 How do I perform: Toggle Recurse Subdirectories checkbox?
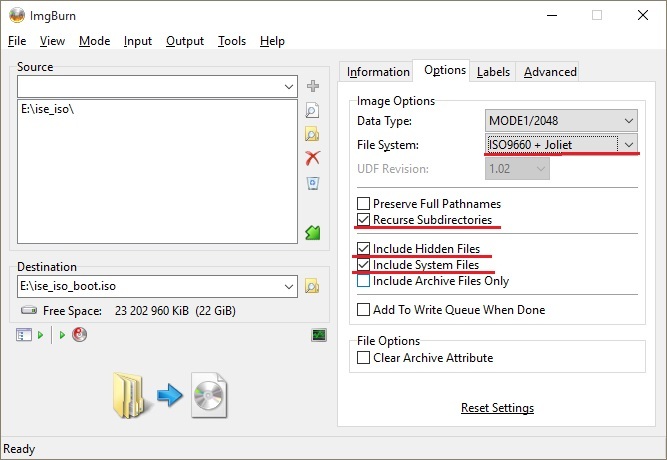pos(363,220)
